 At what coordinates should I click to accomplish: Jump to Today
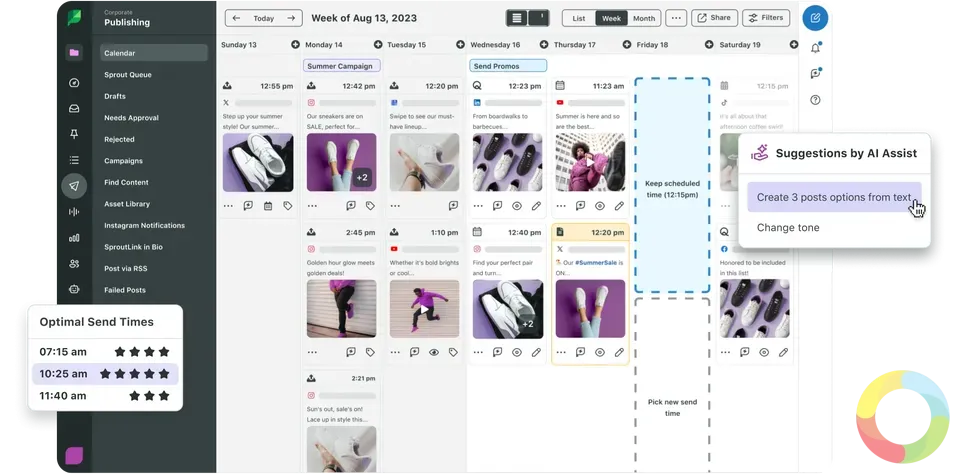[264, 18]
